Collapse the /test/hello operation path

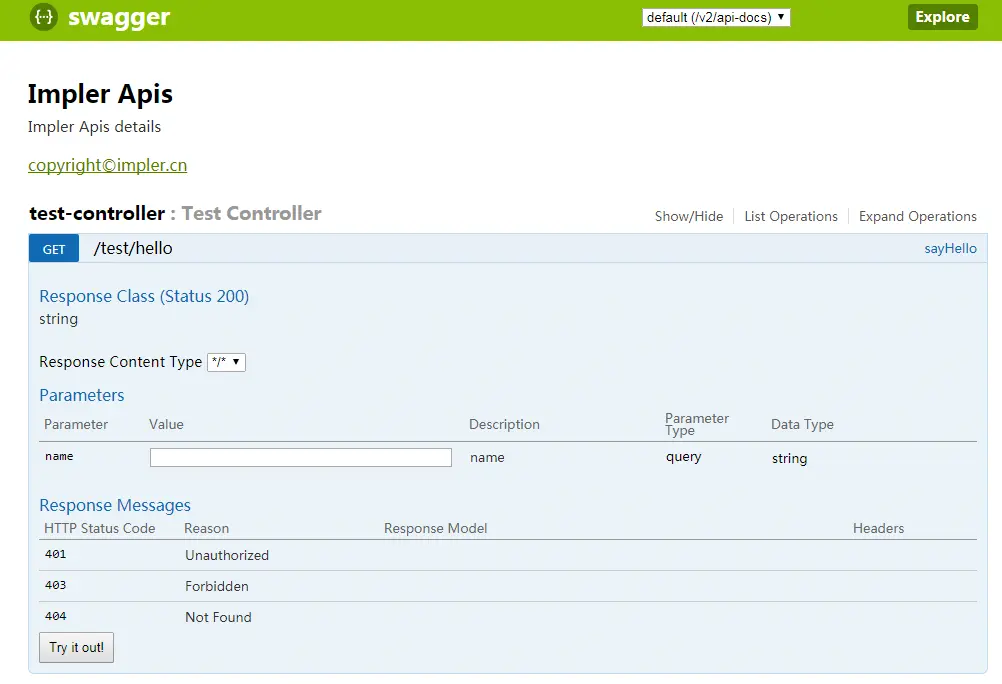[133, 248]
